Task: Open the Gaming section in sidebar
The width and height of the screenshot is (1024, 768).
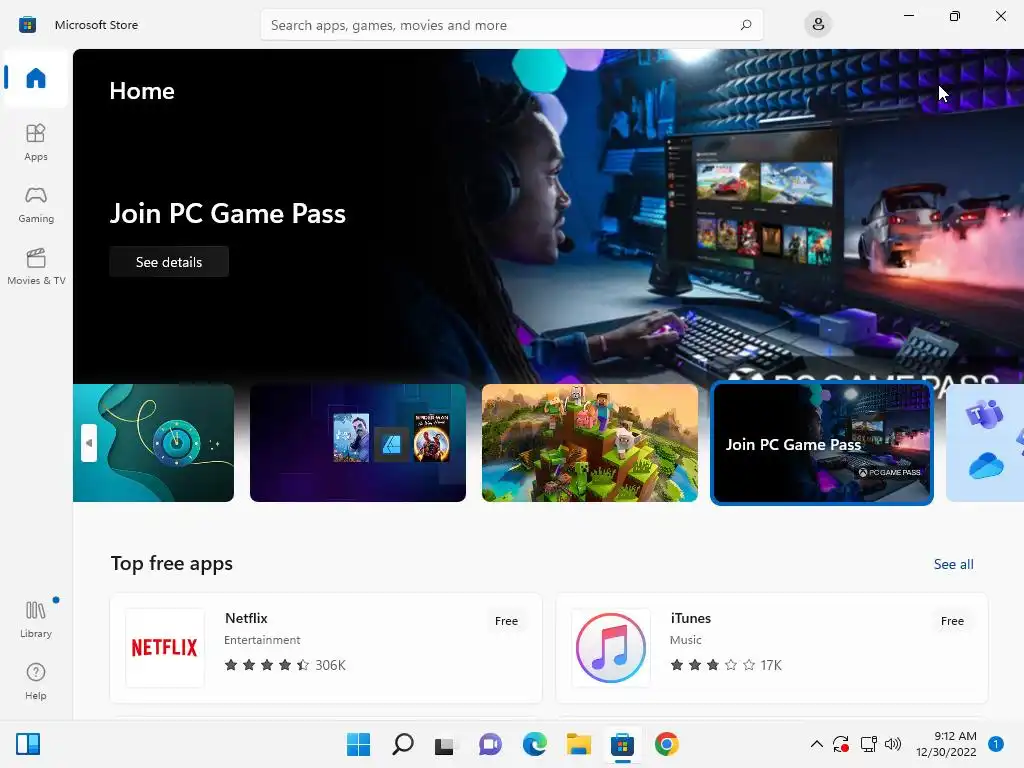Action: click(36, 204)
